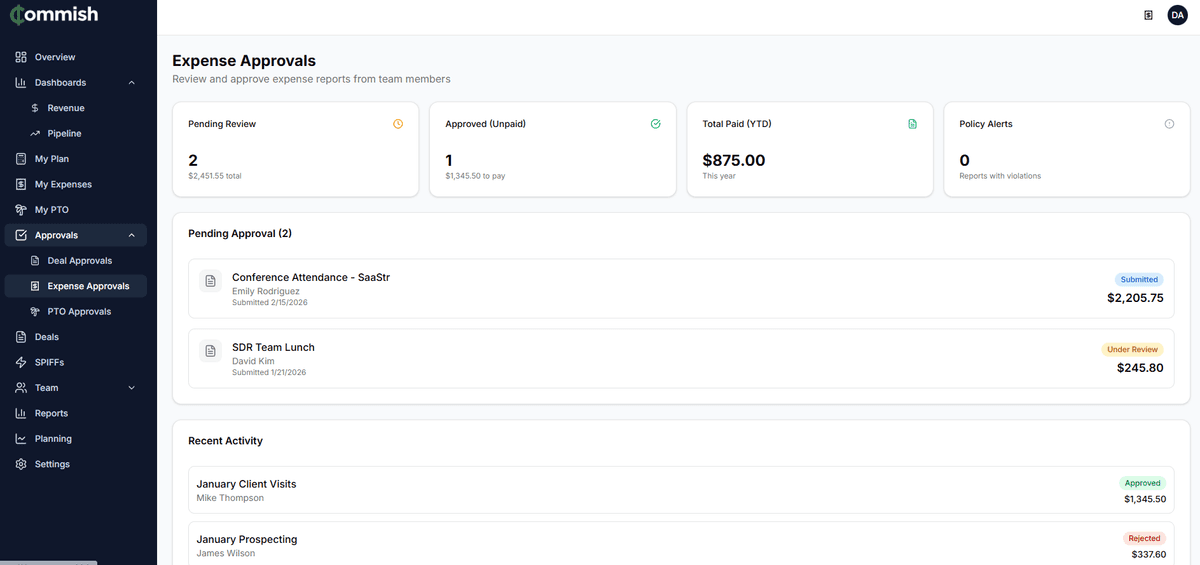This screenshot has width=1200, height=565.
Task: Select Expense Approvals in sidebar
Action: pos(76,286)
